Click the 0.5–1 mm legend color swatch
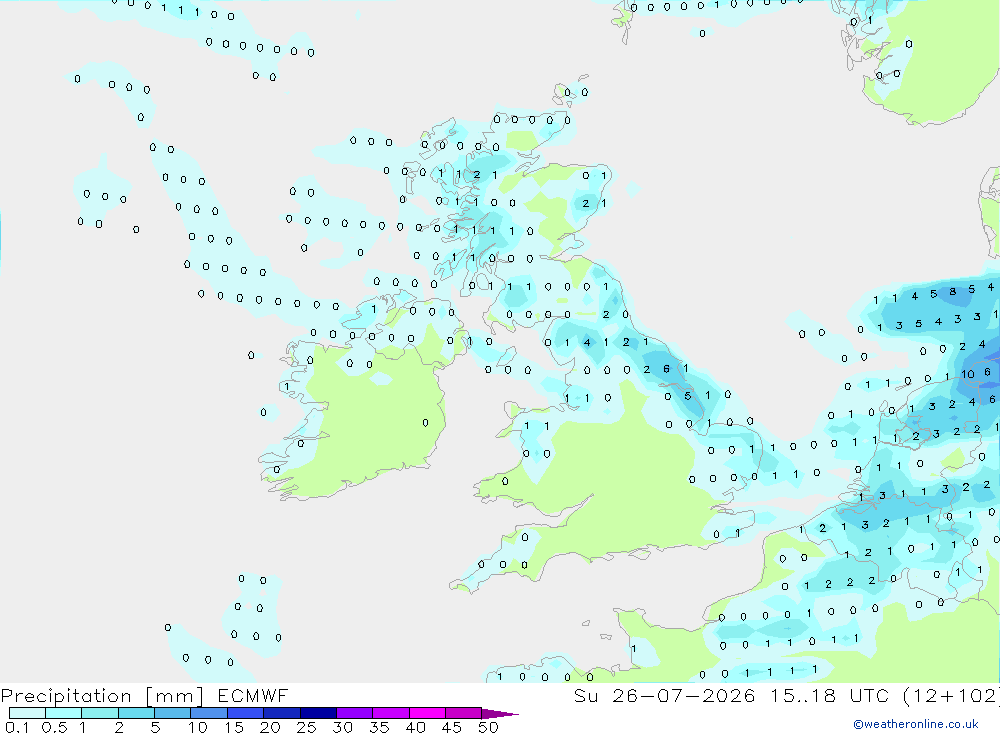1000x733 pixels. (63, 713)
